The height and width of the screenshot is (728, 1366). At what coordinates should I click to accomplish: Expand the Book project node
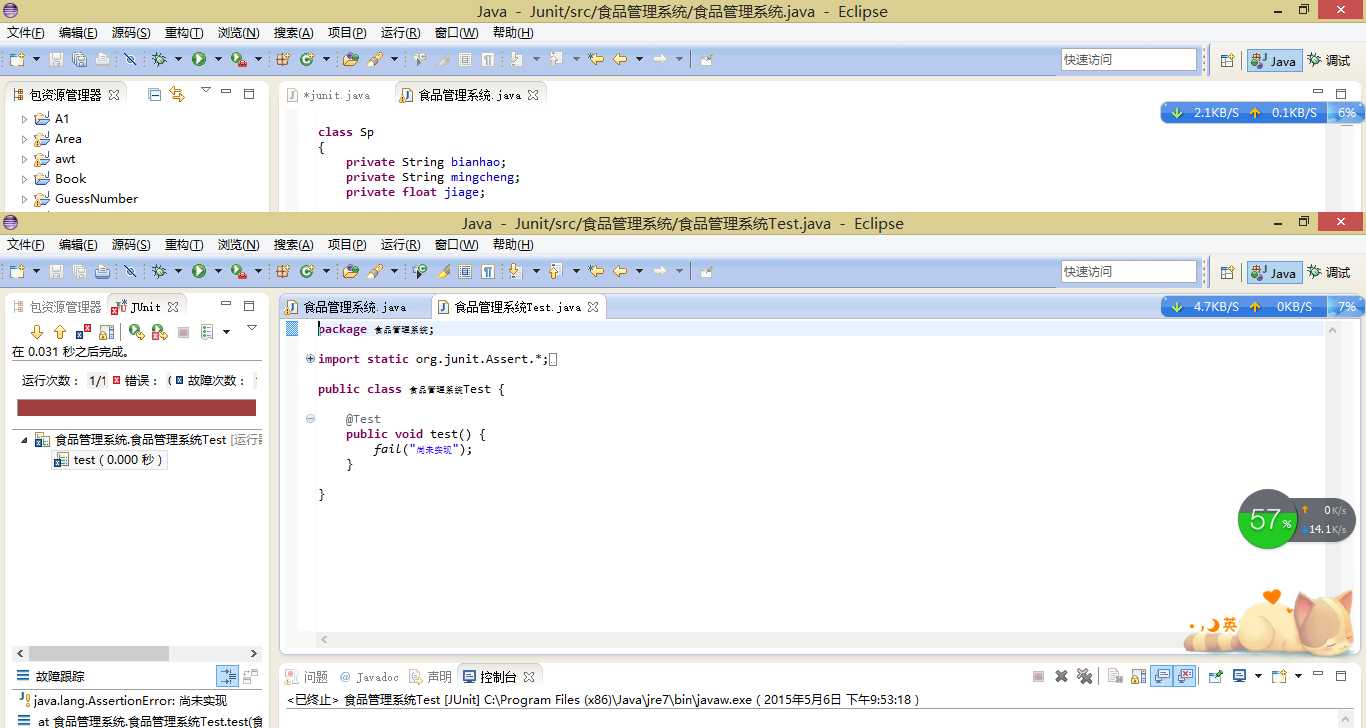25,179
